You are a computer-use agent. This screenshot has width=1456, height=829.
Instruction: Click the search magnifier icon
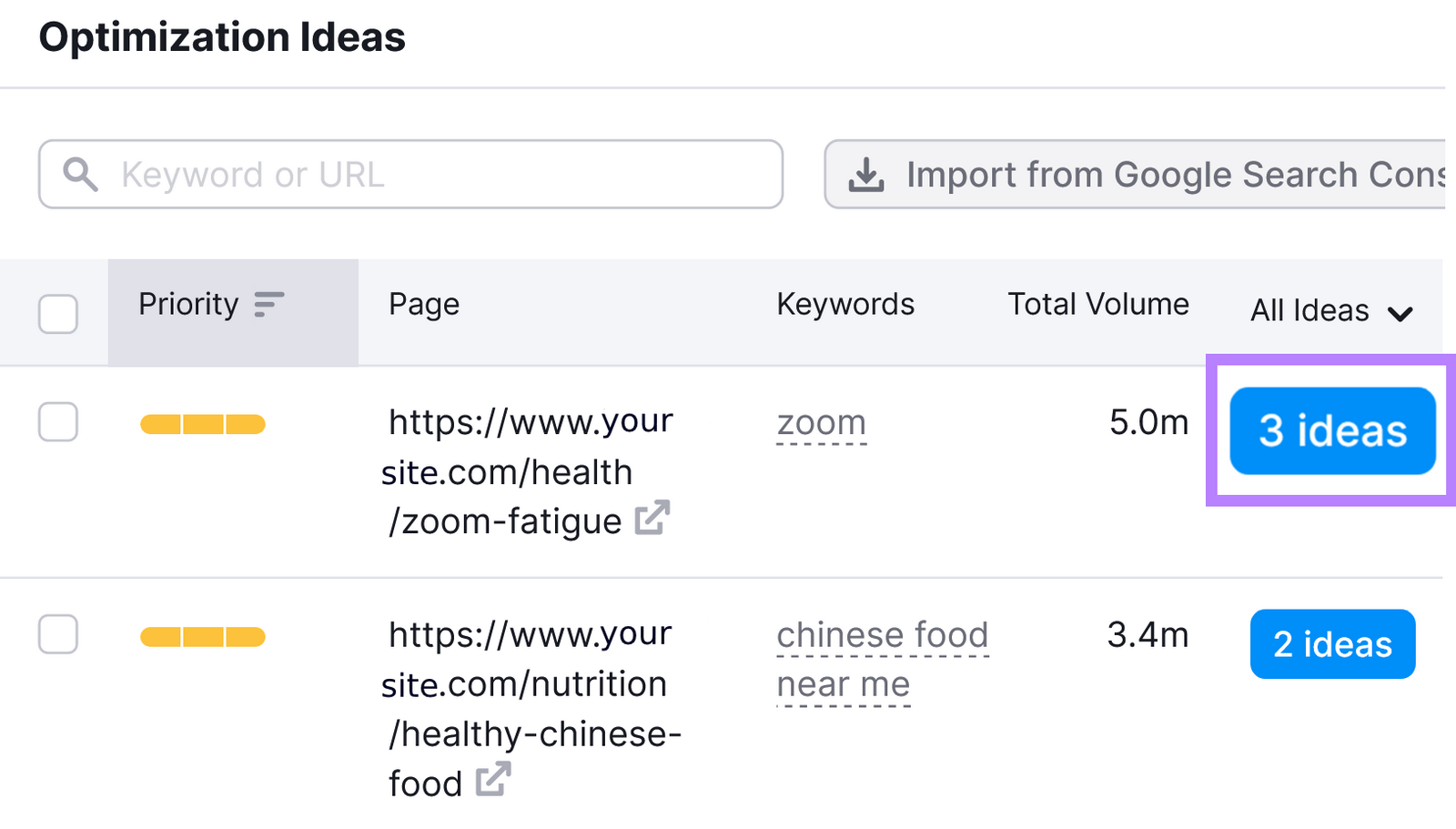[x=81, y=174]
